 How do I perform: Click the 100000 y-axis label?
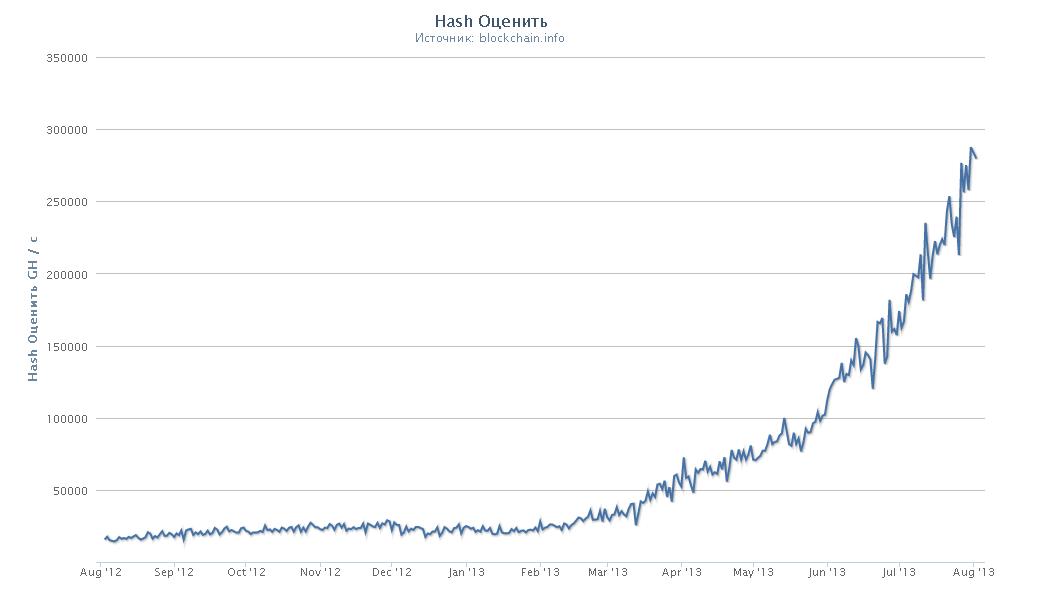[x=67, y=419]
